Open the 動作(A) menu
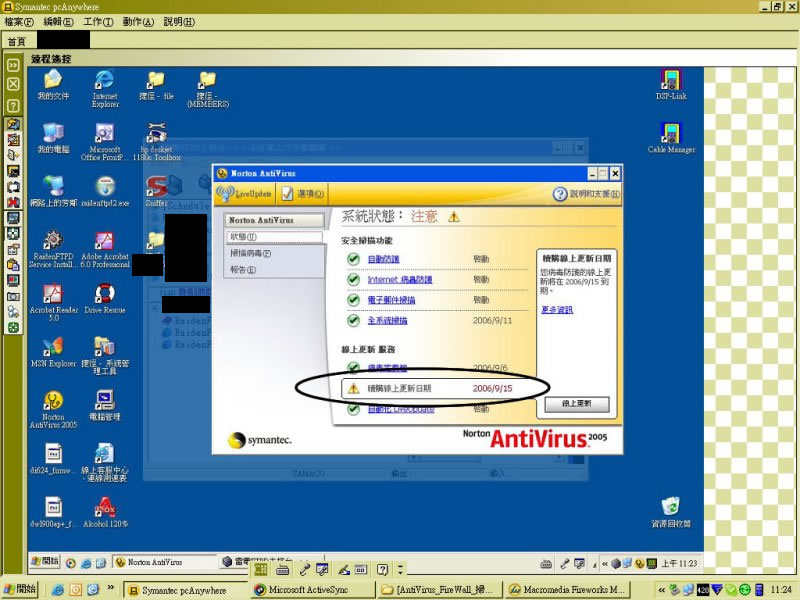Screen dimensions: 800x600 click(138, 22)
